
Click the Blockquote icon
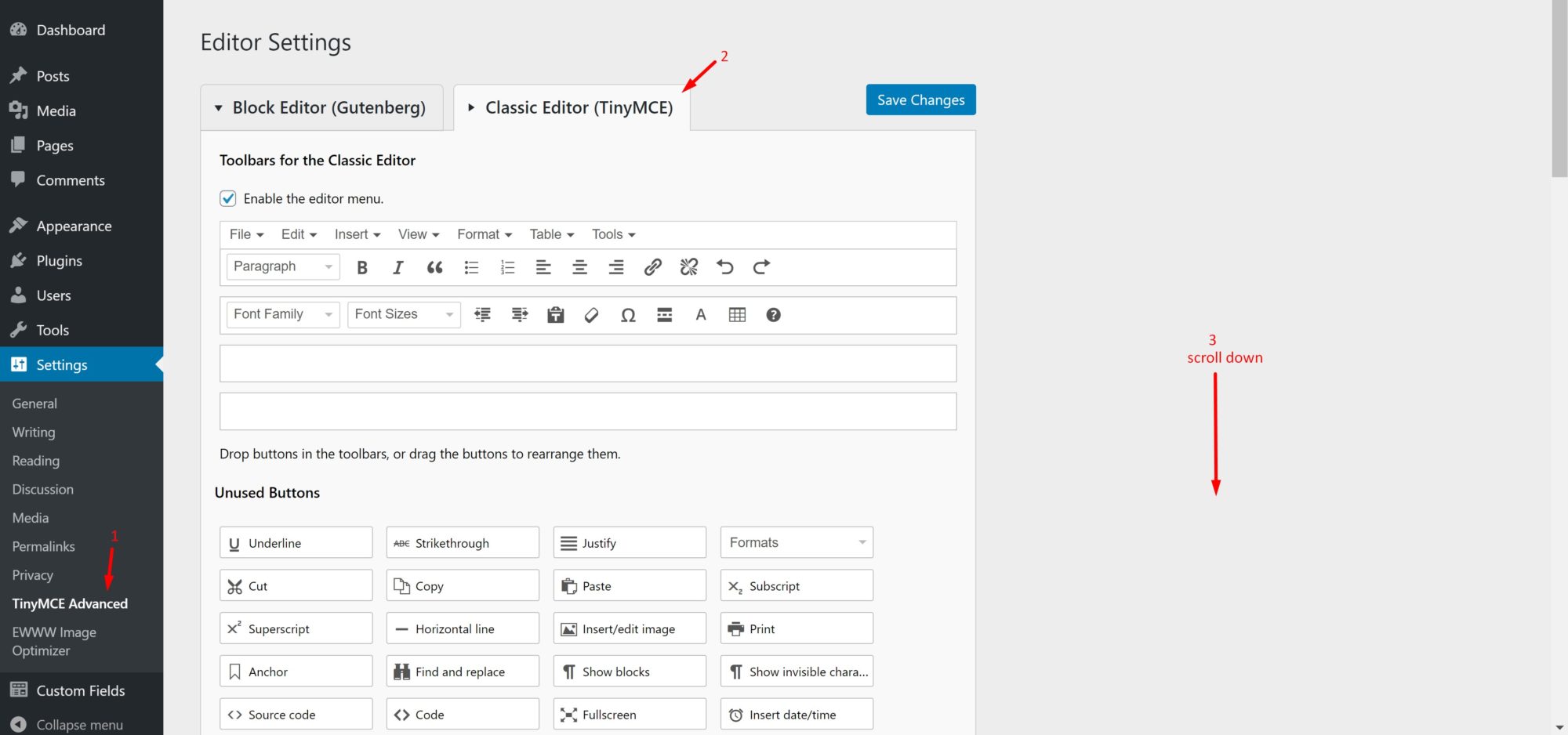(x=434, y=267)
